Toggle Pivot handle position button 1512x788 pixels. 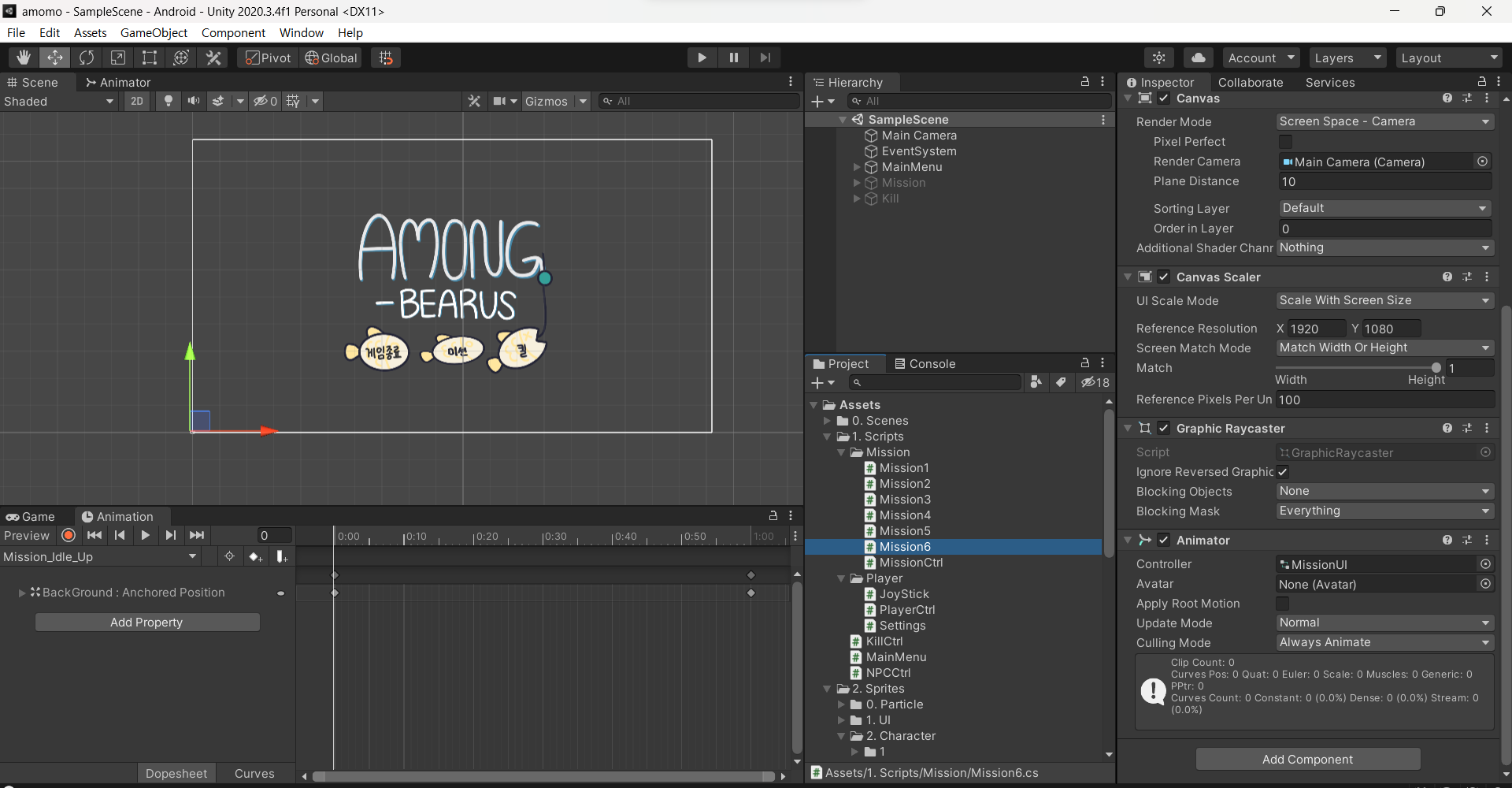click(268, 58)
